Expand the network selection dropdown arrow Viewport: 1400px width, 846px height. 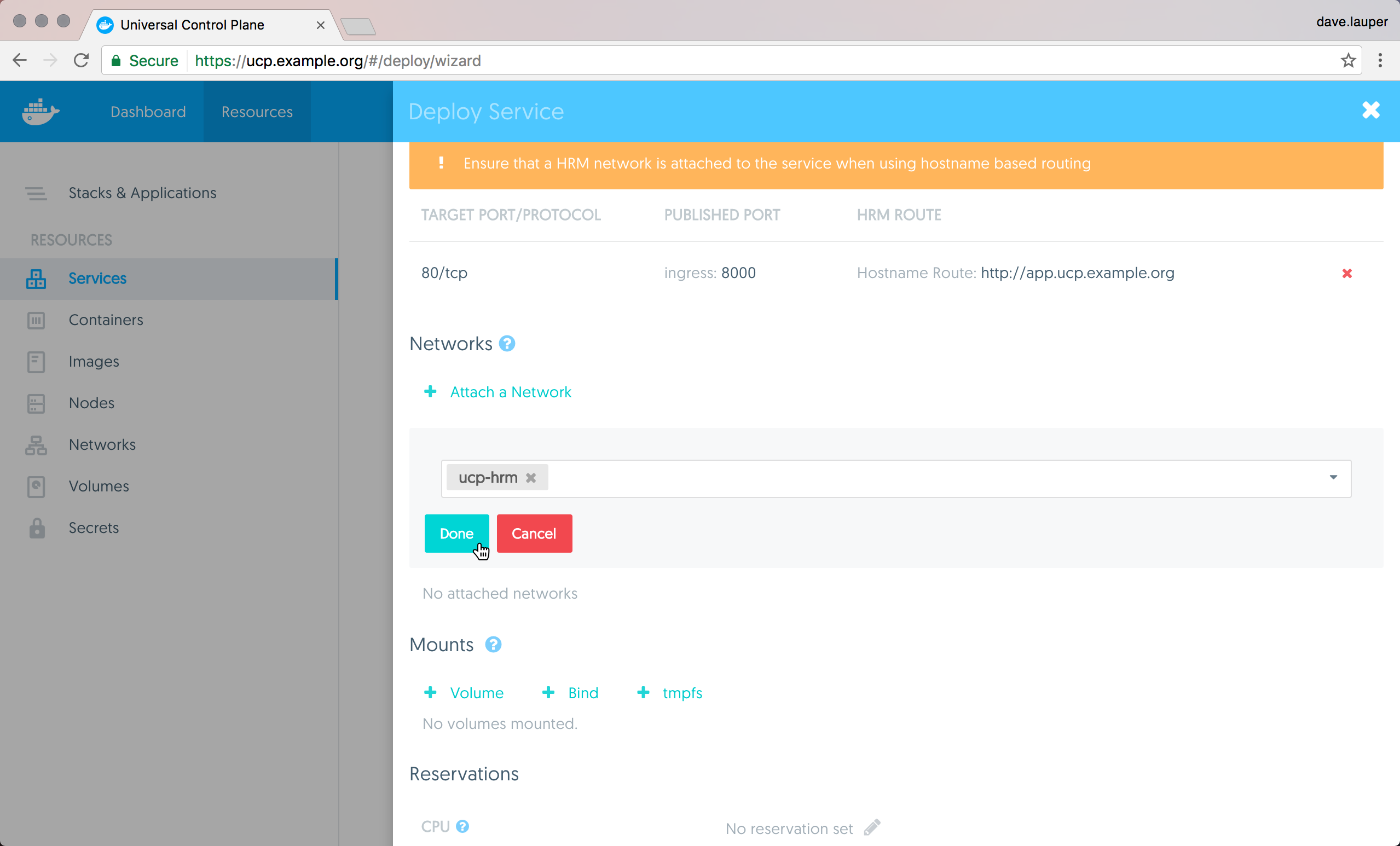(1333, 477)
